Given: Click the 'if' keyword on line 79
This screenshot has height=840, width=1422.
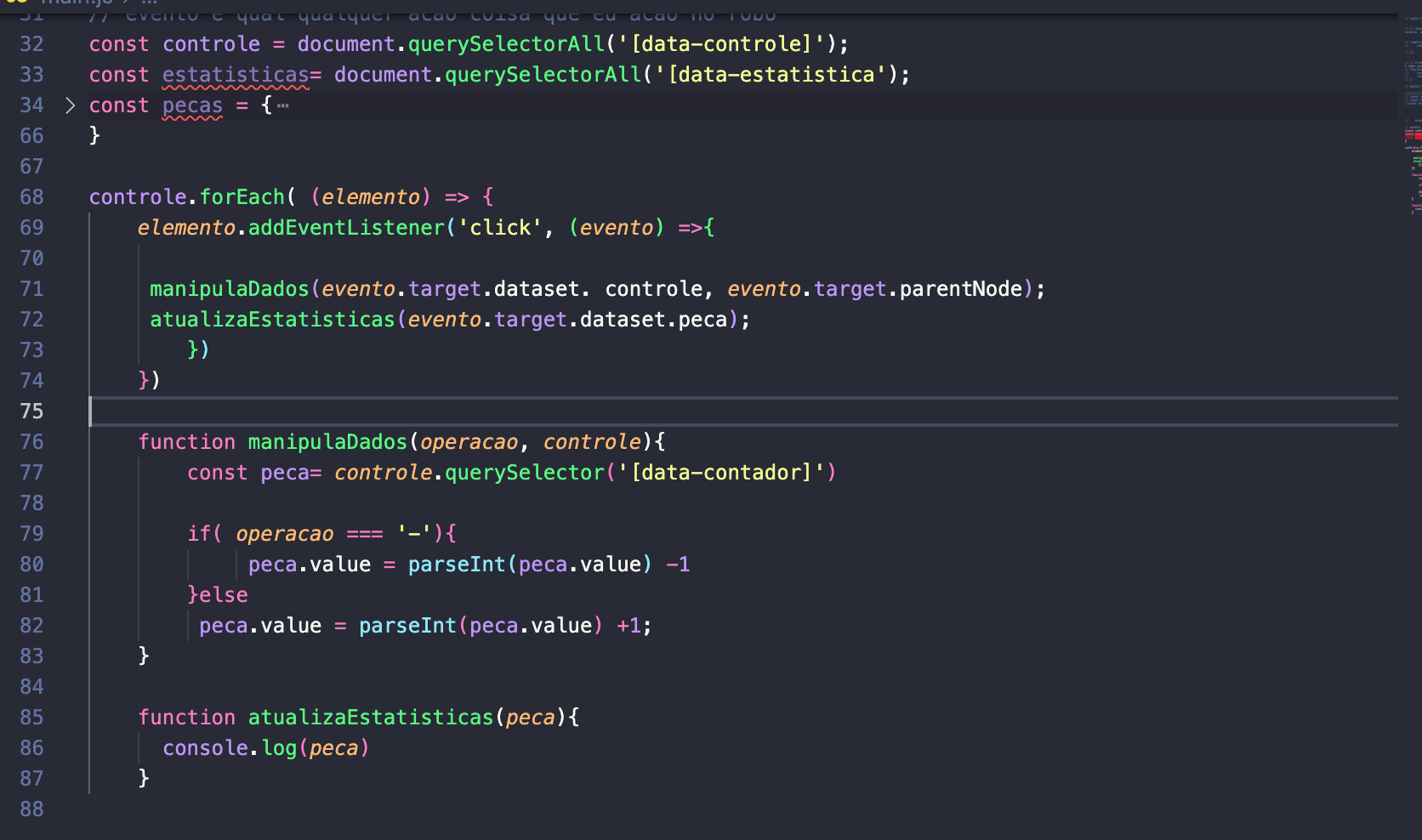Looking at the screenshot, I should tap(199, 534).
